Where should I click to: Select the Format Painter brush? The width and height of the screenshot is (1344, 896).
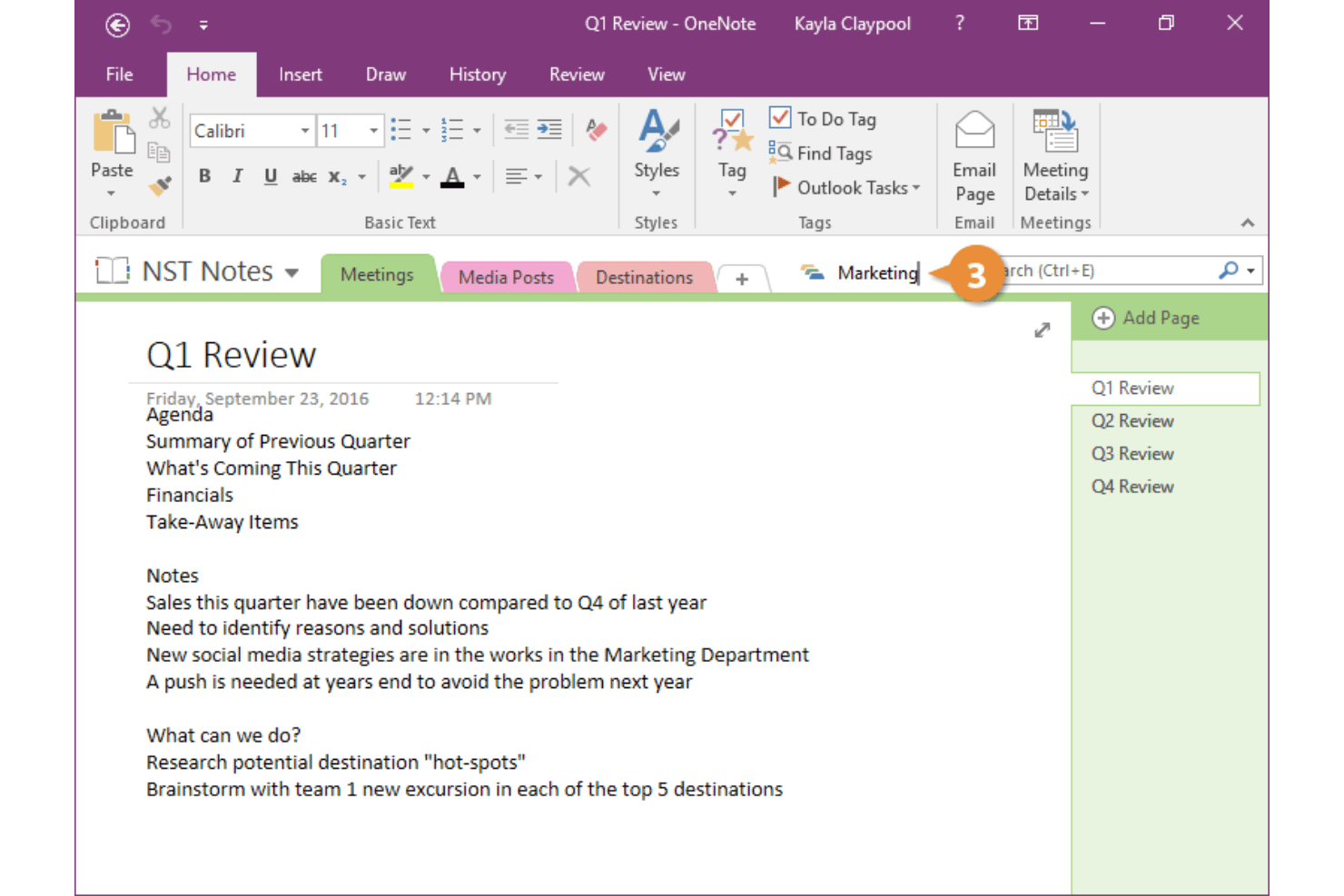click(160, 186)
